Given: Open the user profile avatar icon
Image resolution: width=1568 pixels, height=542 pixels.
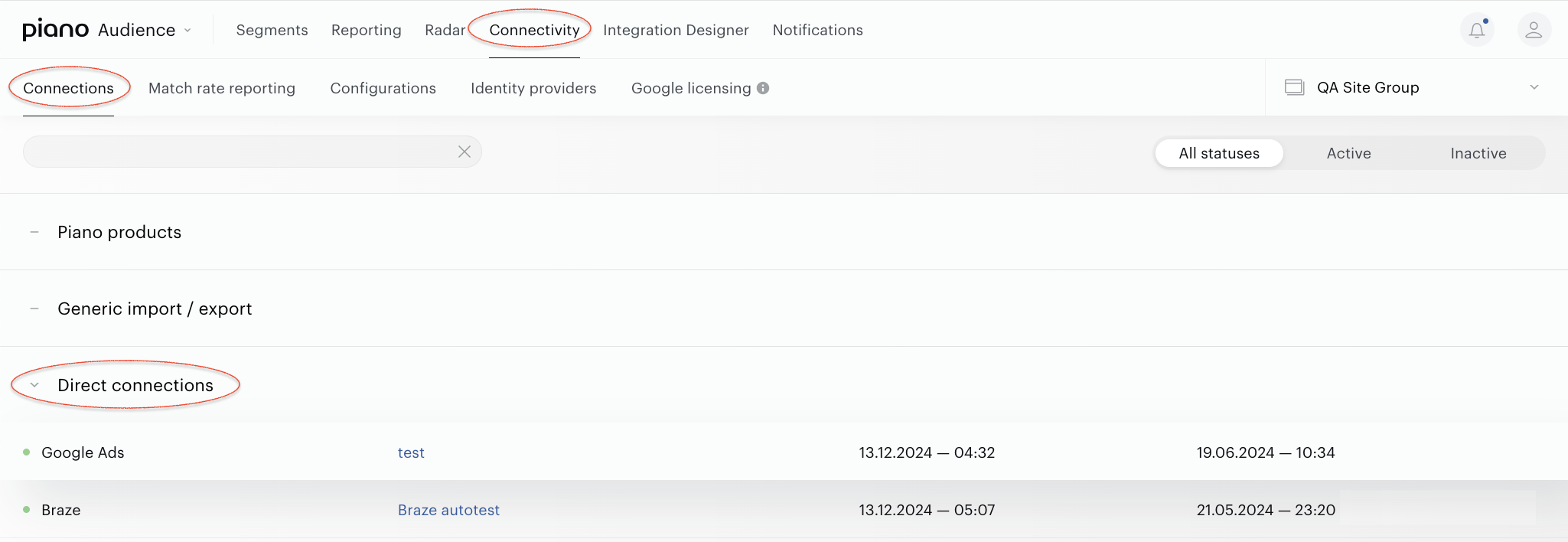Looking at the screenshot, I should [1534, 30].
